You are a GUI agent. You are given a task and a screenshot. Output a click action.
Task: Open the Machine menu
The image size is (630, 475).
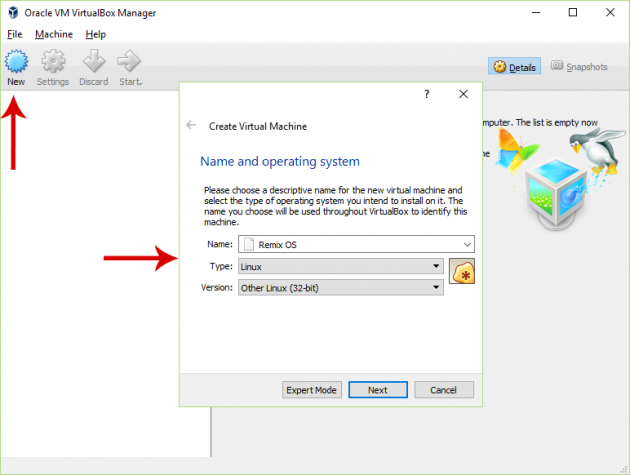point(54,34)
